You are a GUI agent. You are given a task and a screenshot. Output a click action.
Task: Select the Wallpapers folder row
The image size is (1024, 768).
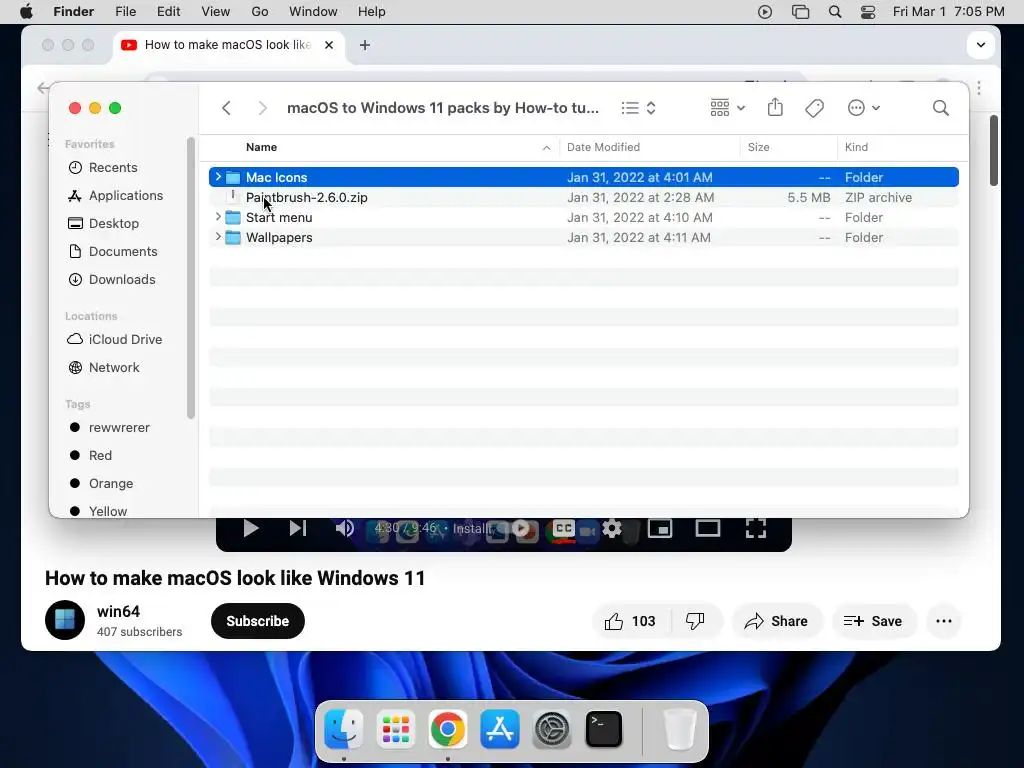point(584,237)
